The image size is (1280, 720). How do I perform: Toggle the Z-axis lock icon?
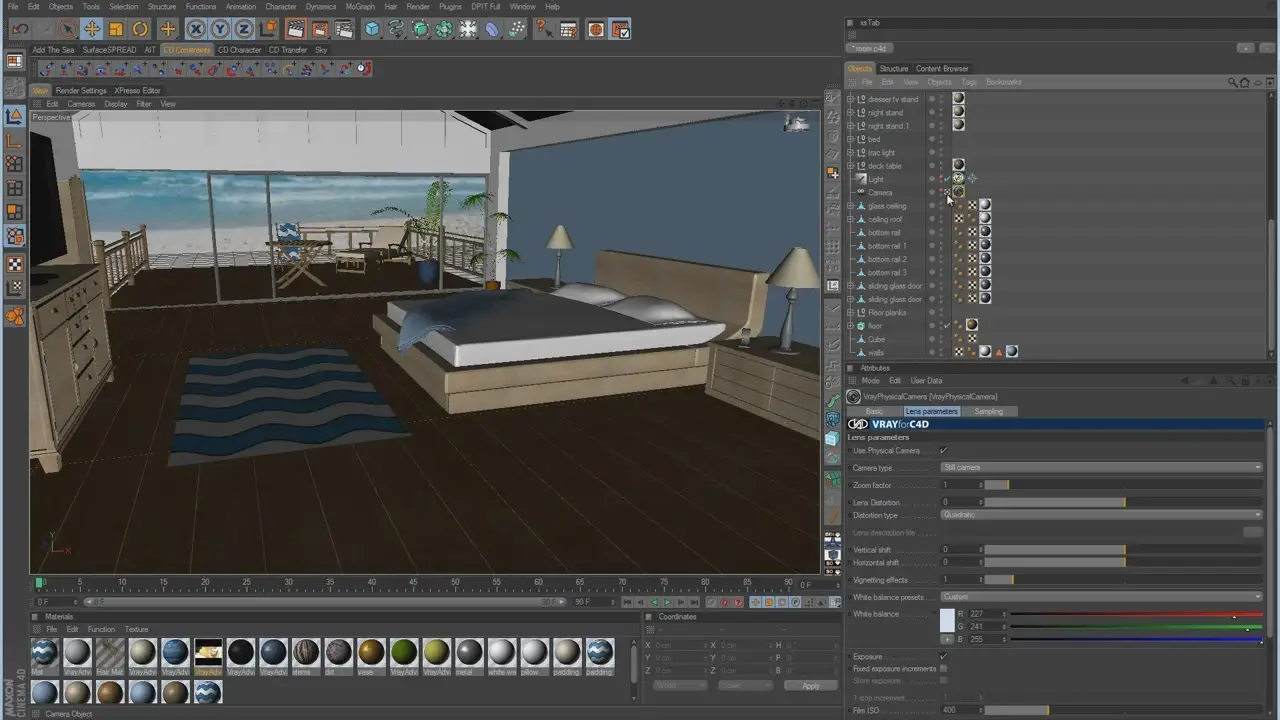244,29
